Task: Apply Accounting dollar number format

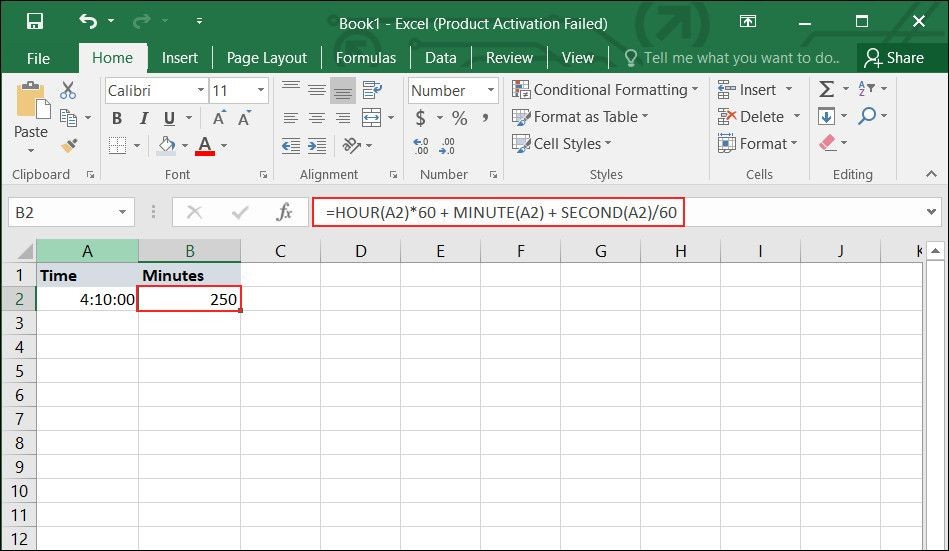Action: pyautogui.click(x=421, y=117)
